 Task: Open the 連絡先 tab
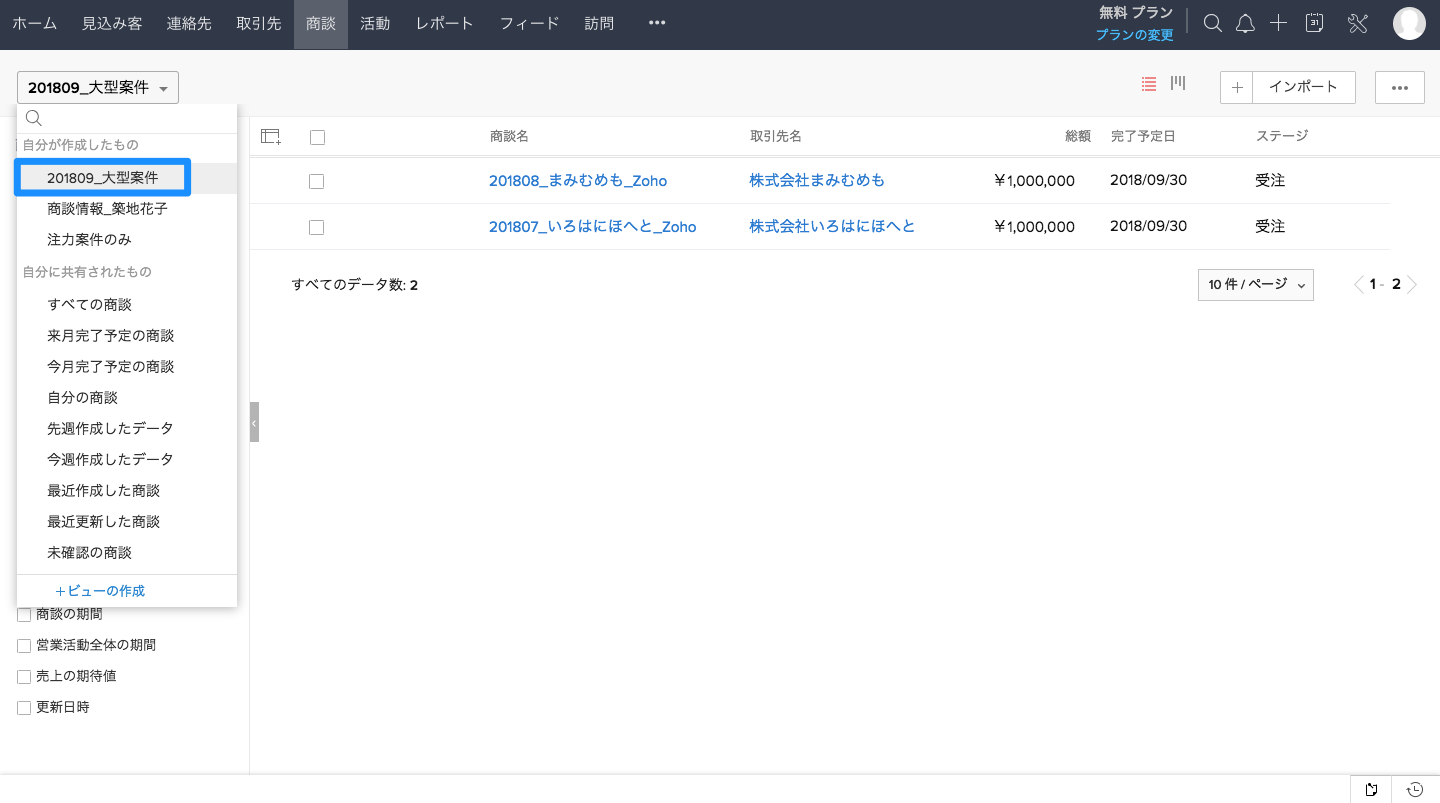[189, 24]
